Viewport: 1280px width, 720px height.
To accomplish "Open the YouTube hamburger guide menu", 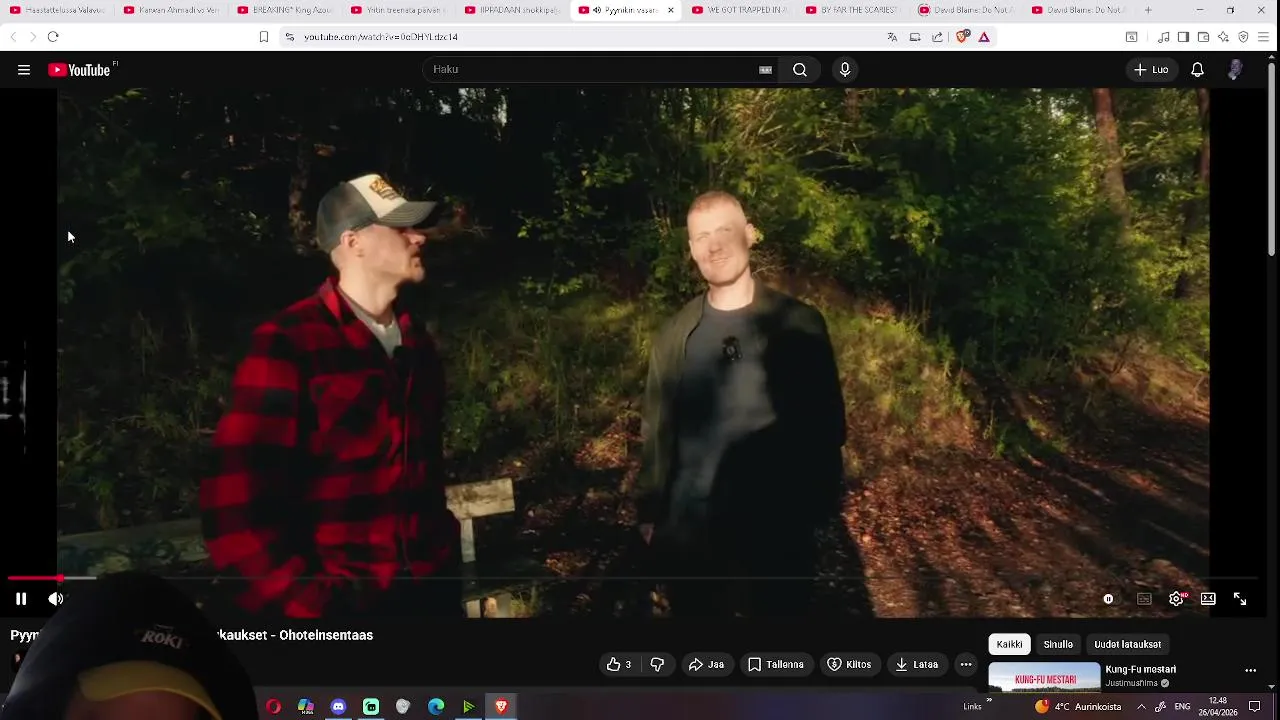I will coord(24,70).
